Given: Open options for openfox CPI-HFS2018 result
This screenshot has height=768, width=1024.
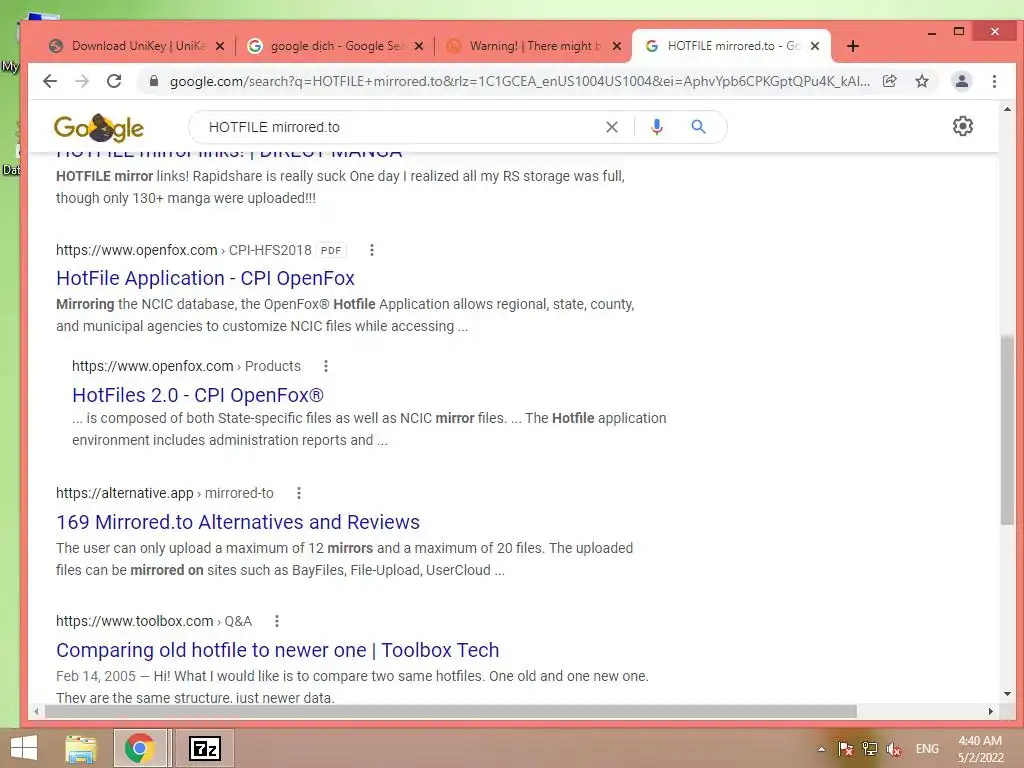Looking at the screenshot, I should (372, 250).
